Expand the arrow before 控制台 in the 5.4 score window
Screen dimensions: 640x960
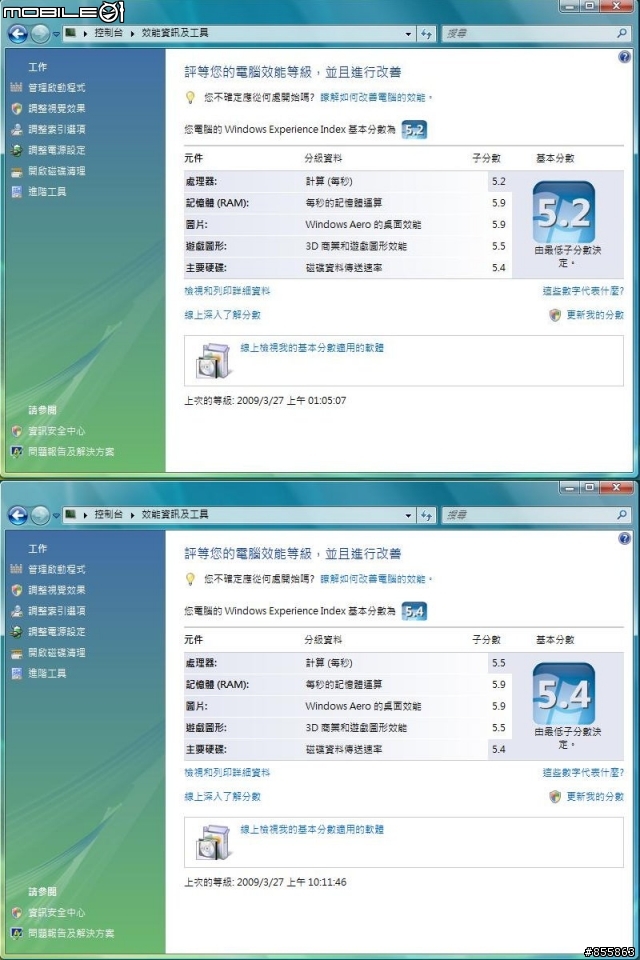point(85,516)
